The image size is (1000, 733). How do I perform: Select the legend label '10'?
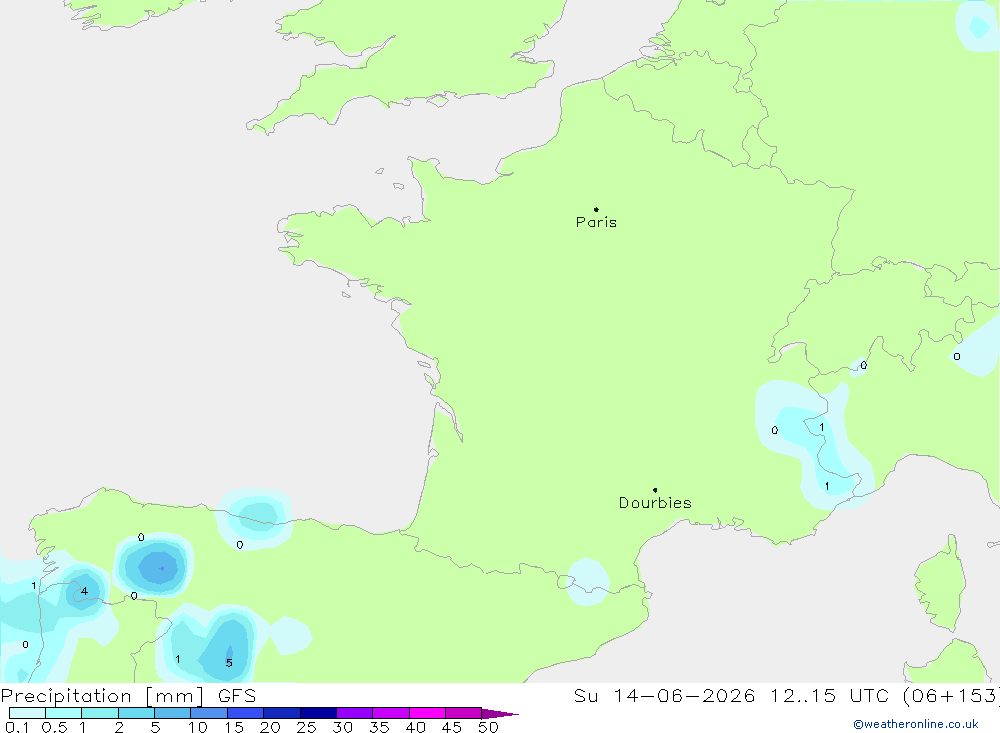click(x=198, y=727)
